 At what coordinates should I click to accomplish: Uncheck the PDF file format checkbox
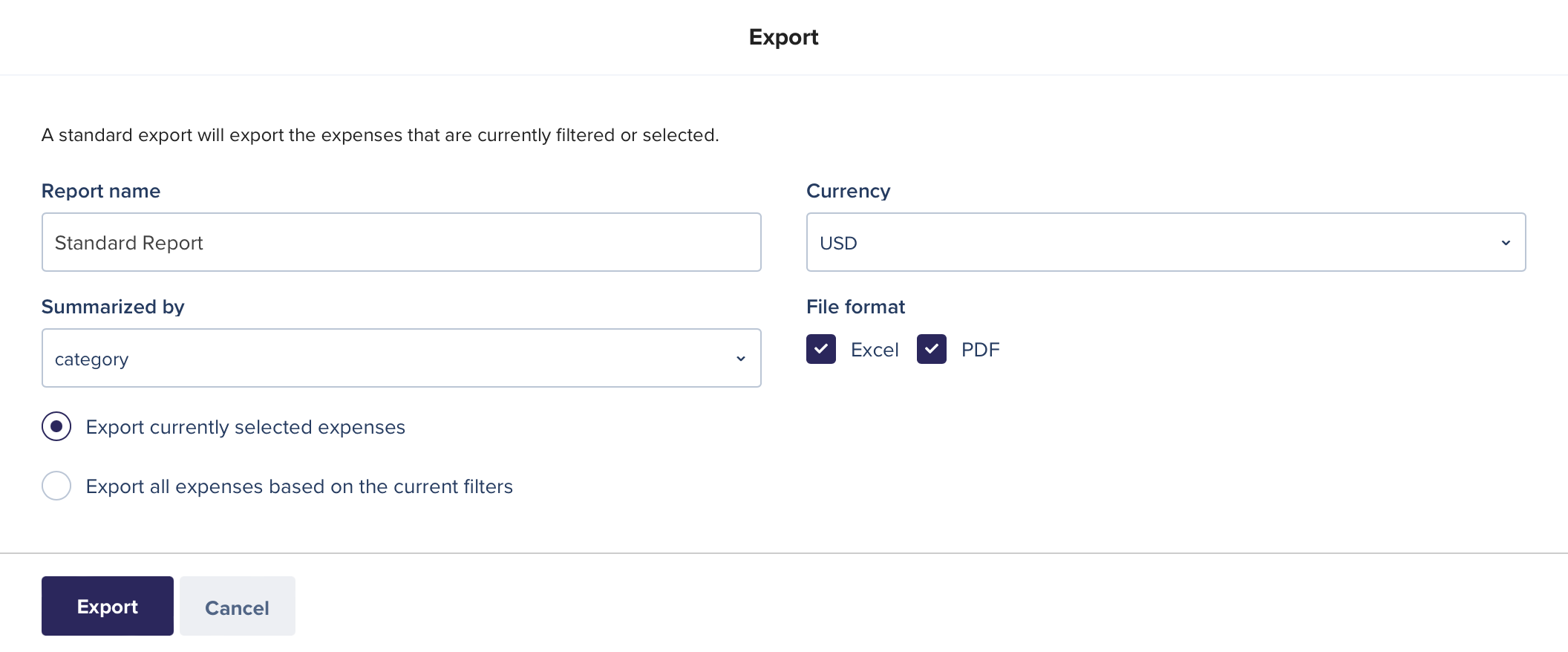coord(932,349)
